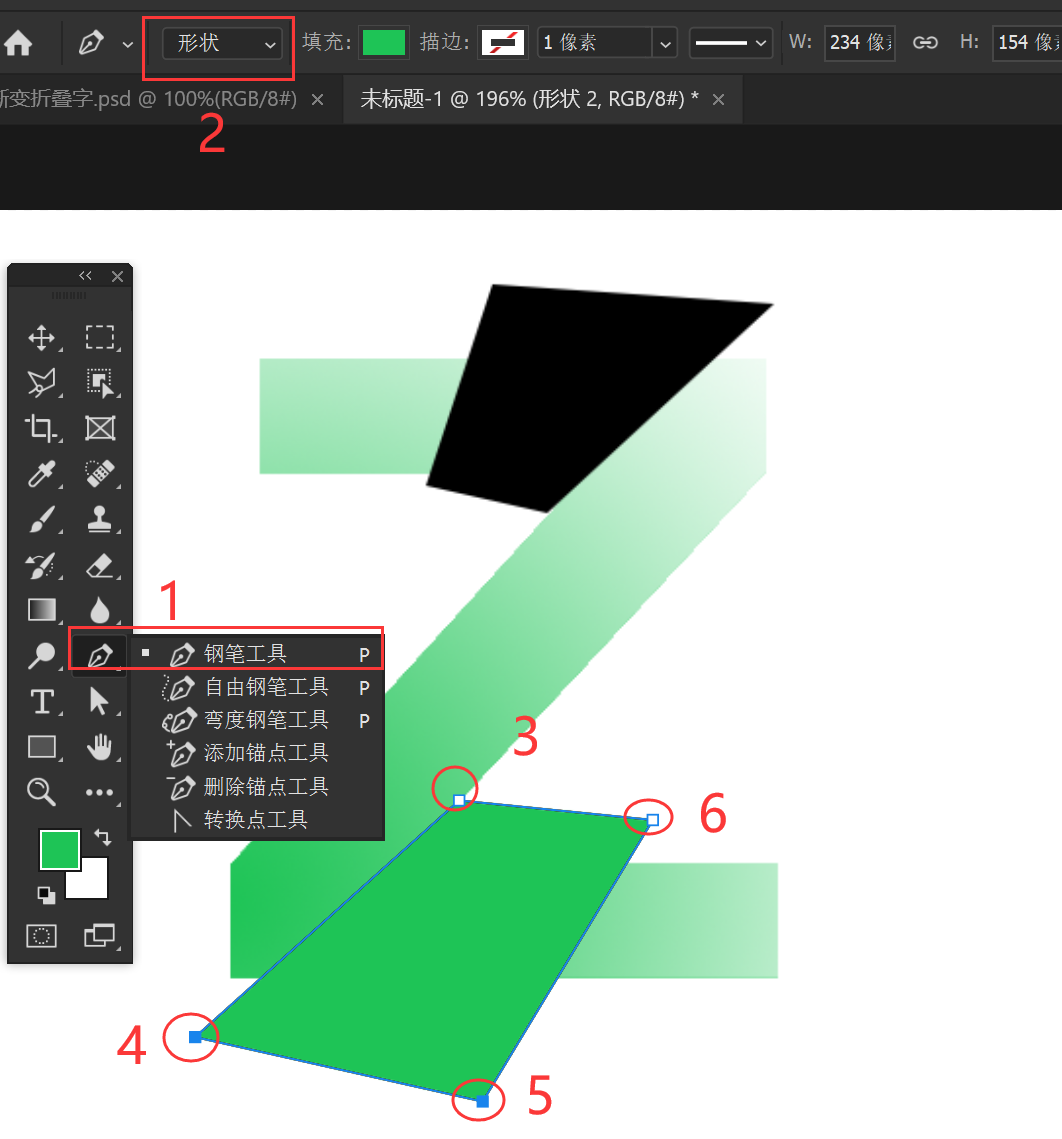1062x1139 pixels.
Task: Click the bottom anchor point of green shape
Action: (x=482, y=1101)
